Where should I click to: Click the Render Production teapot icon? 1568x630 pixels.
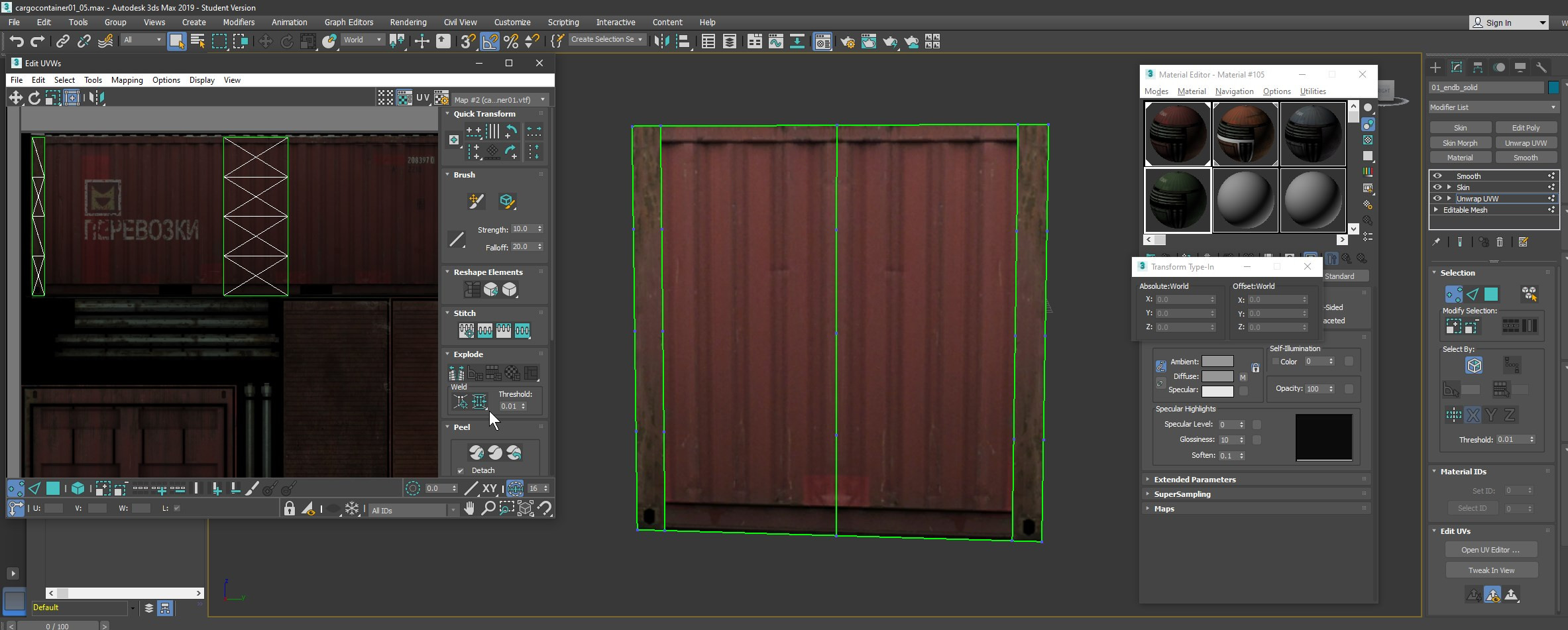[890, 42]
